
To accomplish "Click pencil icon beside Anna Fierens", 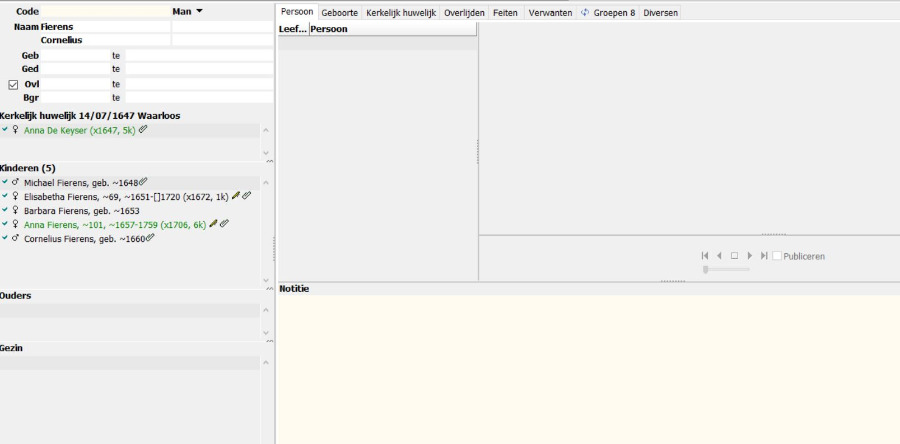I will point(213,224).
